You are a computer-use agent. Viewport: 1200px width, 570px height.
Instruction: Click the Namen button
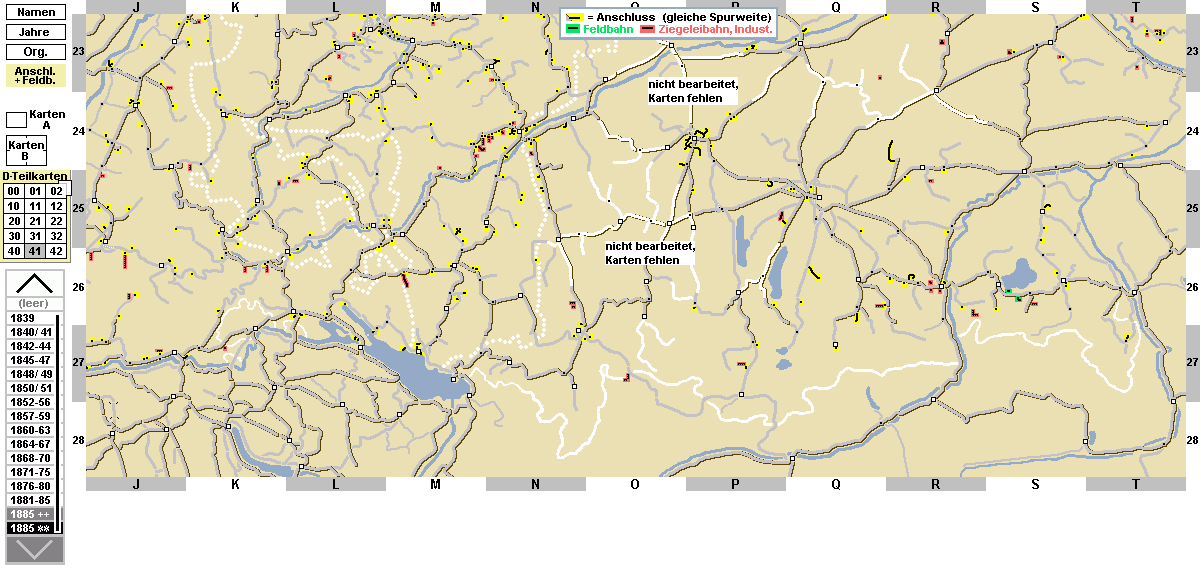coord(36,11)
